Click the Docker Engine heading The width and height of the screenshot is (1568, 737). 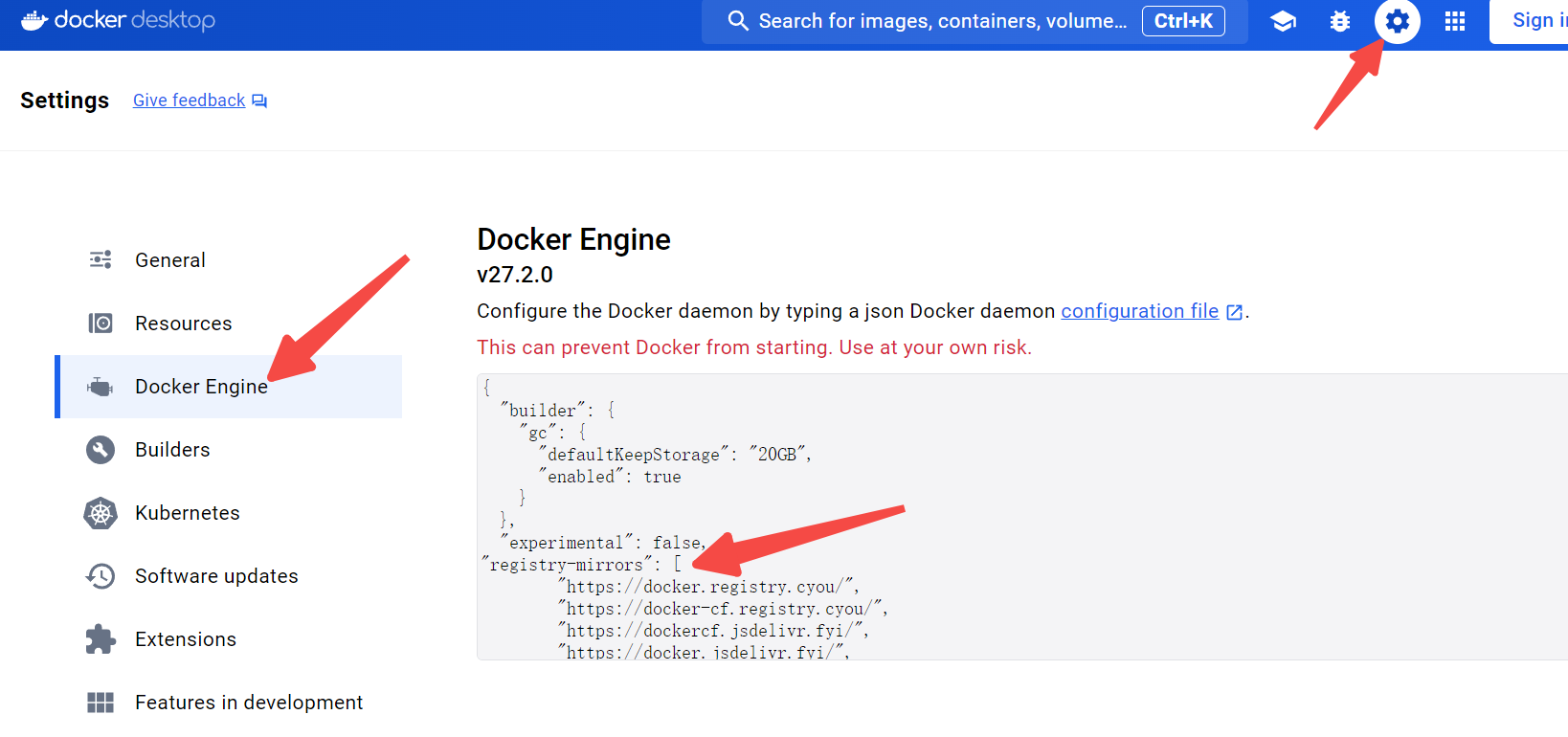click(x=573, y=239)
